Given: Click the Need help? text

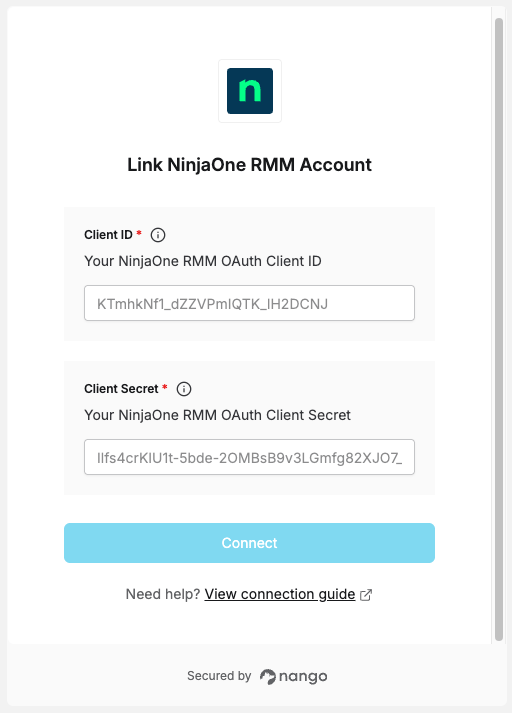Looking at the screenshot, I should coord(163,594).
